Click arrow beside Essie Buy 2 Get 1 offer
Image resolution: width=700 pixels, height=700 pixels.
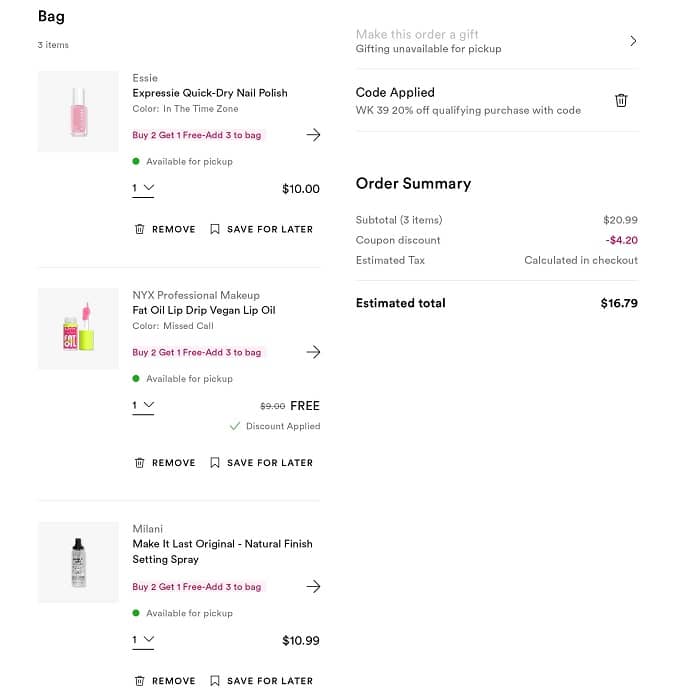tap(313, 135)
